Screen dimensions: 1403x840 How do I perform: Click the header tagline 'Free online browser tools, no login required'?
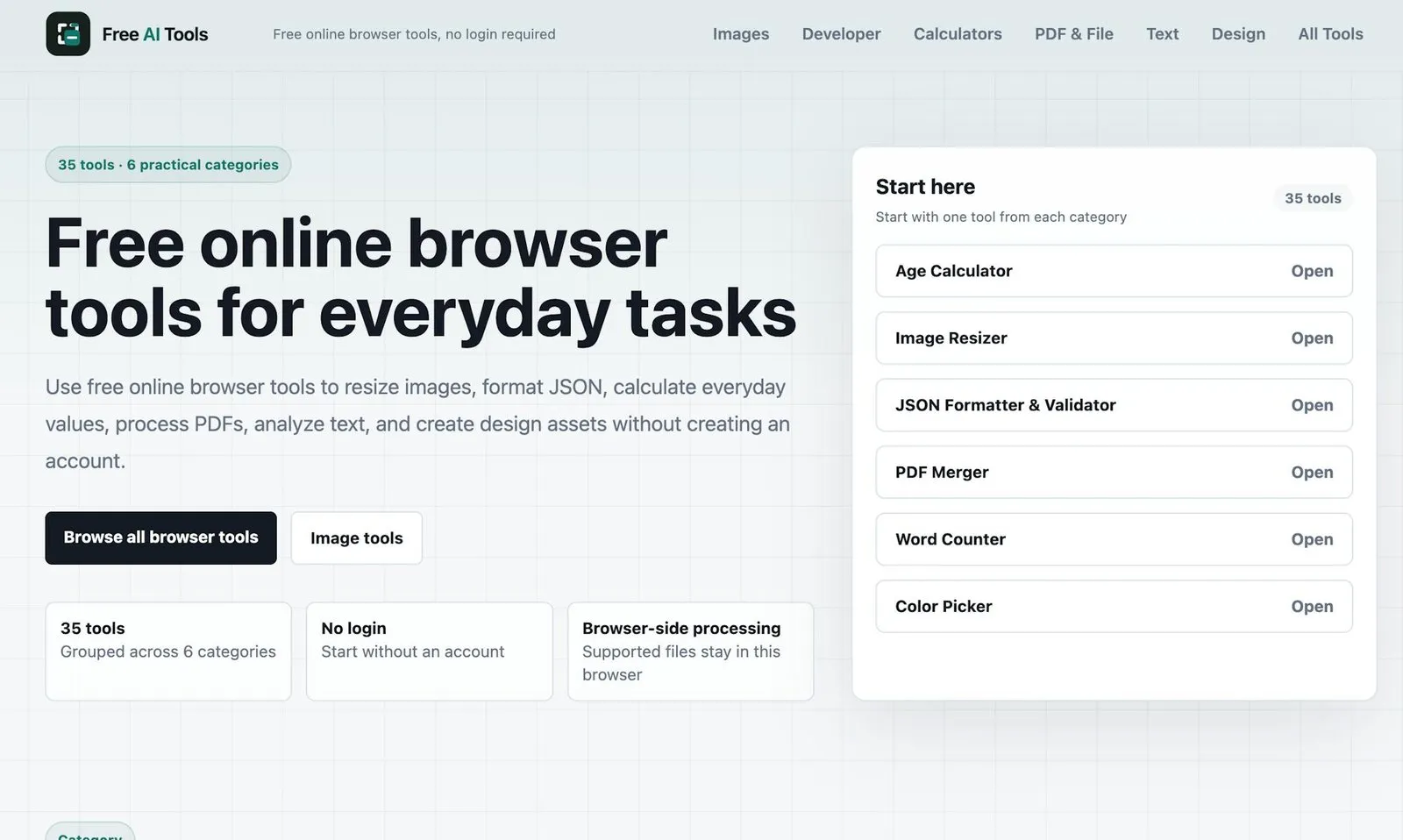coord(414,34)
